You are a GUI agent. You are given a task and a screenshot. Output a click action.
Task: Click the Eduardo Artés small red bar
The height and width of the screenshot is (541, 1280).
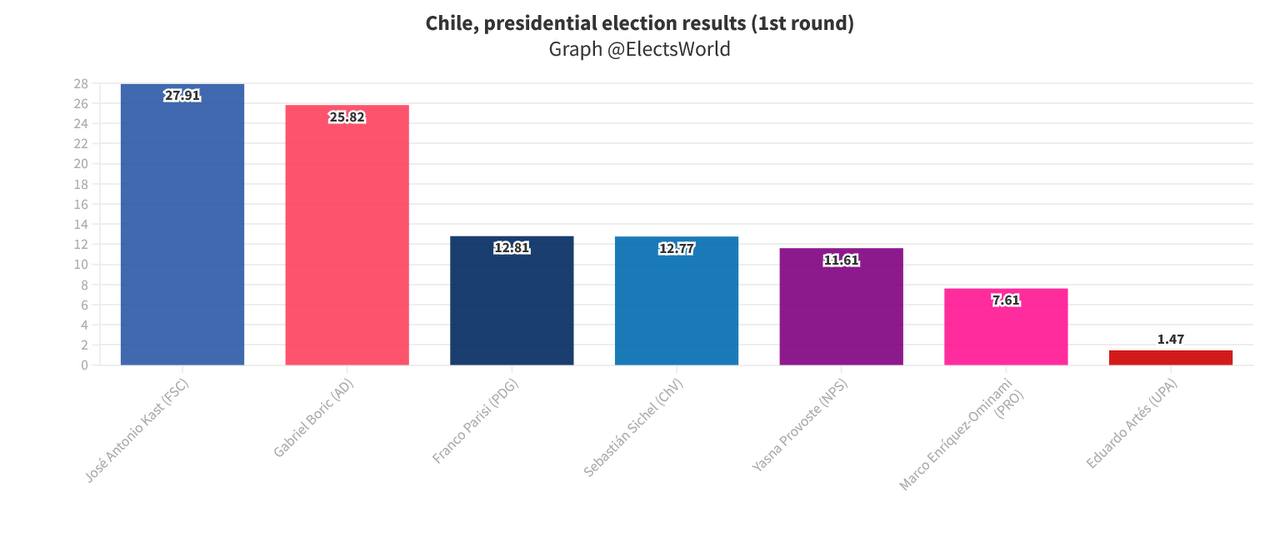[1171, 357]
